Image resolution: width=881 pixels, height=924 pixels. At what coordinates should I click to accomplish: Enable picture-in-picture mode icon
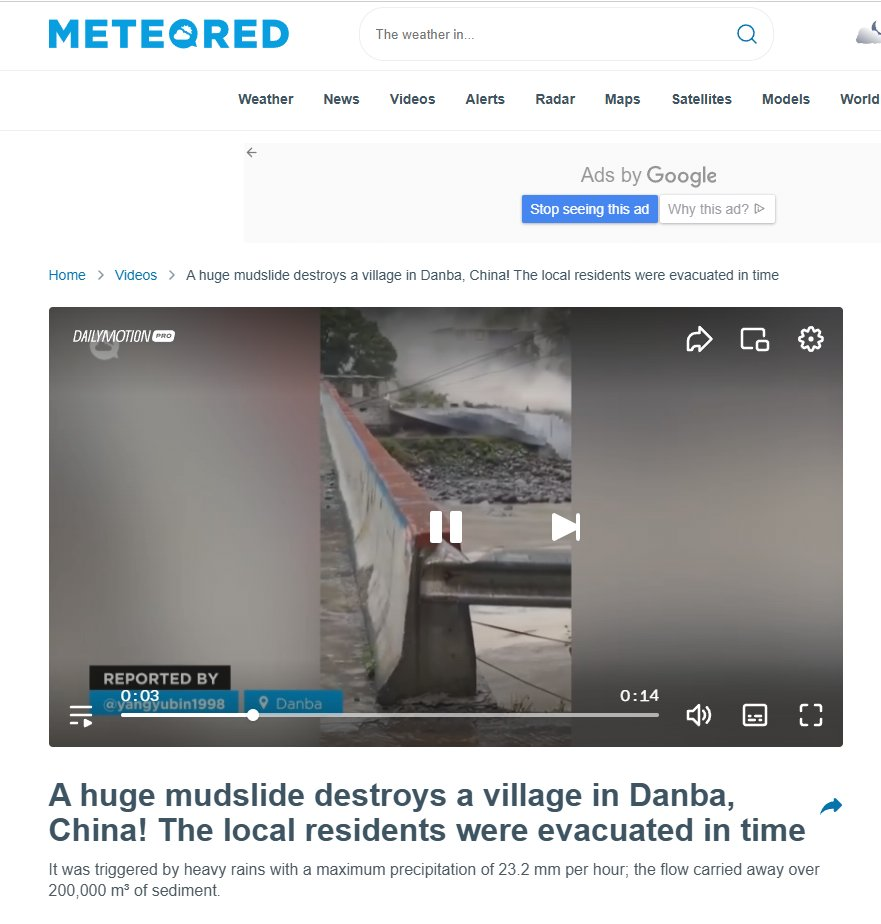click(x=754, y=339)
